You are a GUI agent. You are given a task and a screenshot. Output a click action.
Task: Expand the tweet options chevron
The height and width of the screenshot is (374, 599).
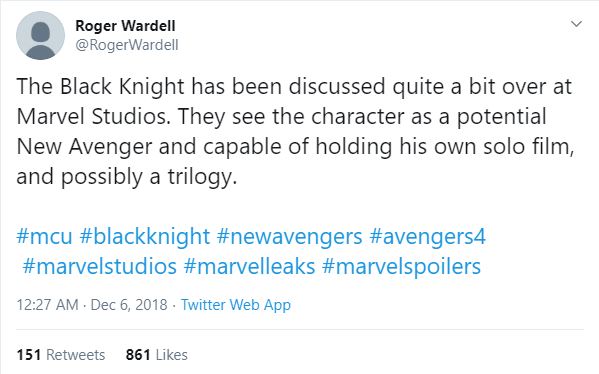coord(576,24)
